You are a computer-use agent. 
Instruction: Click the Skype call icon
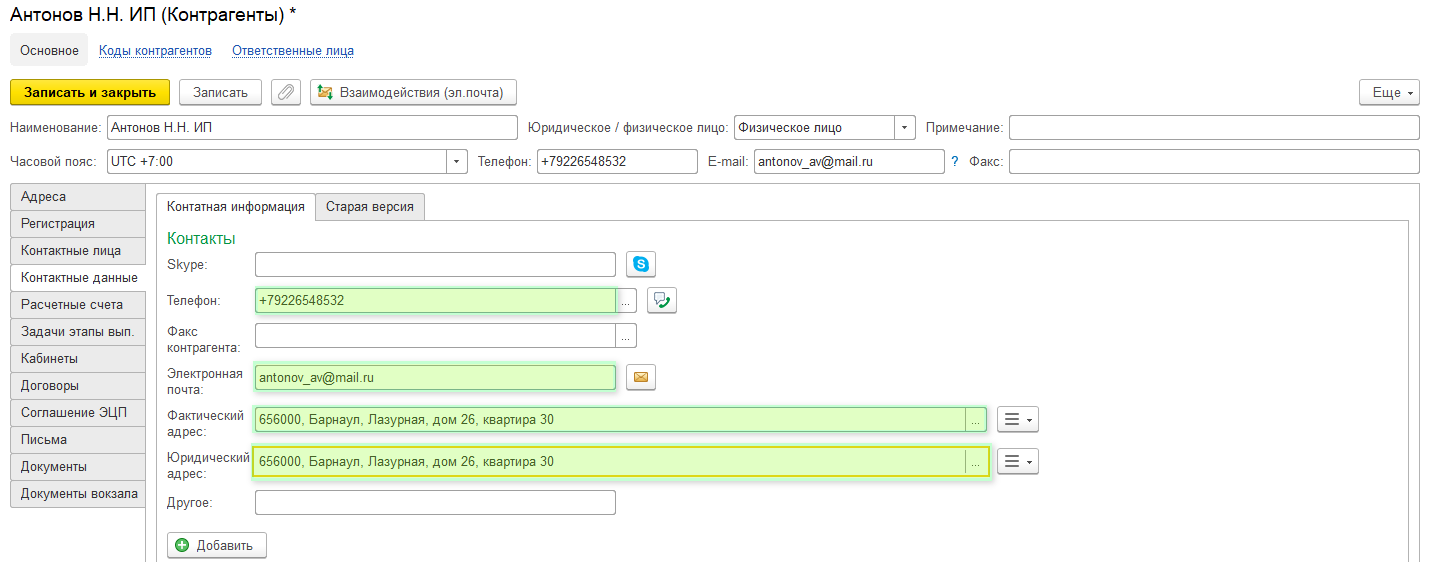tap(641, 264)
